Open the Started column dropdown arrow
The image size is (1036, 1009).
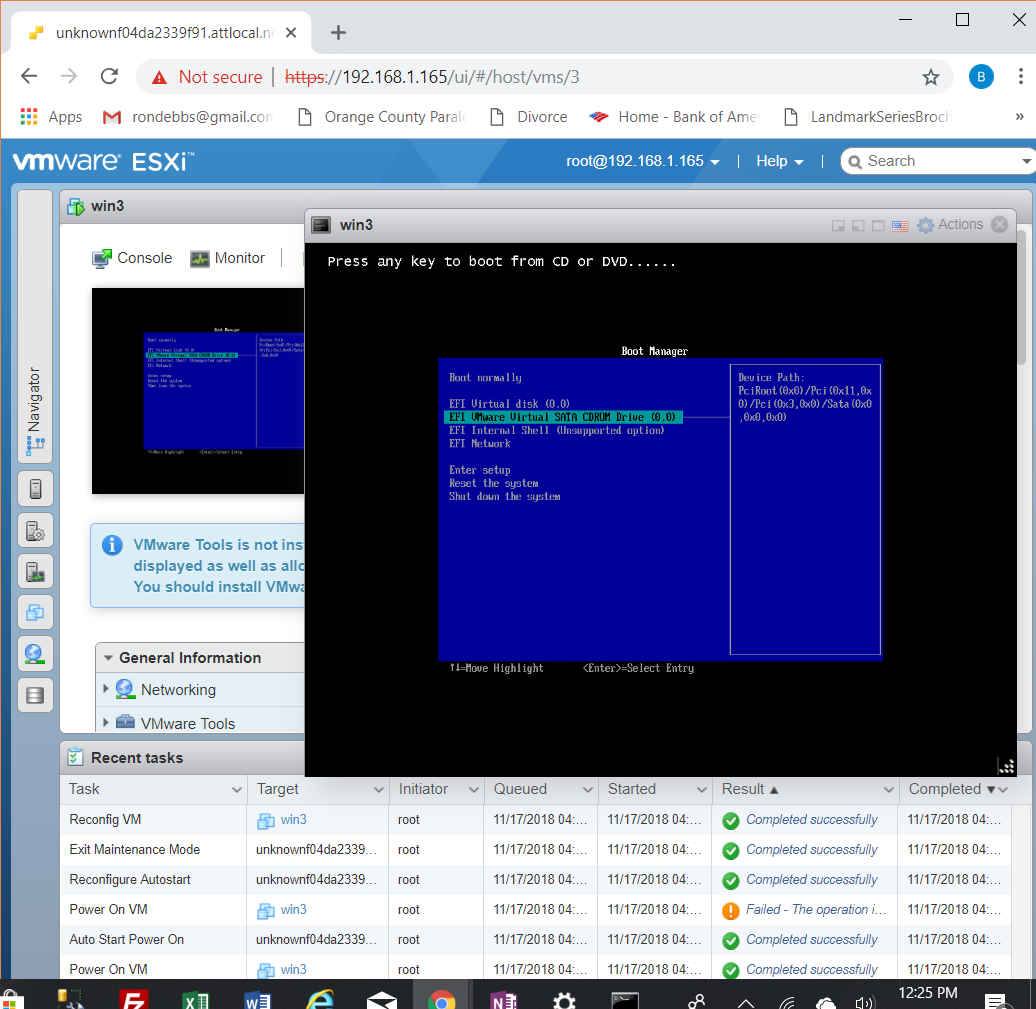pyautogui.click(x=702, y=790)
